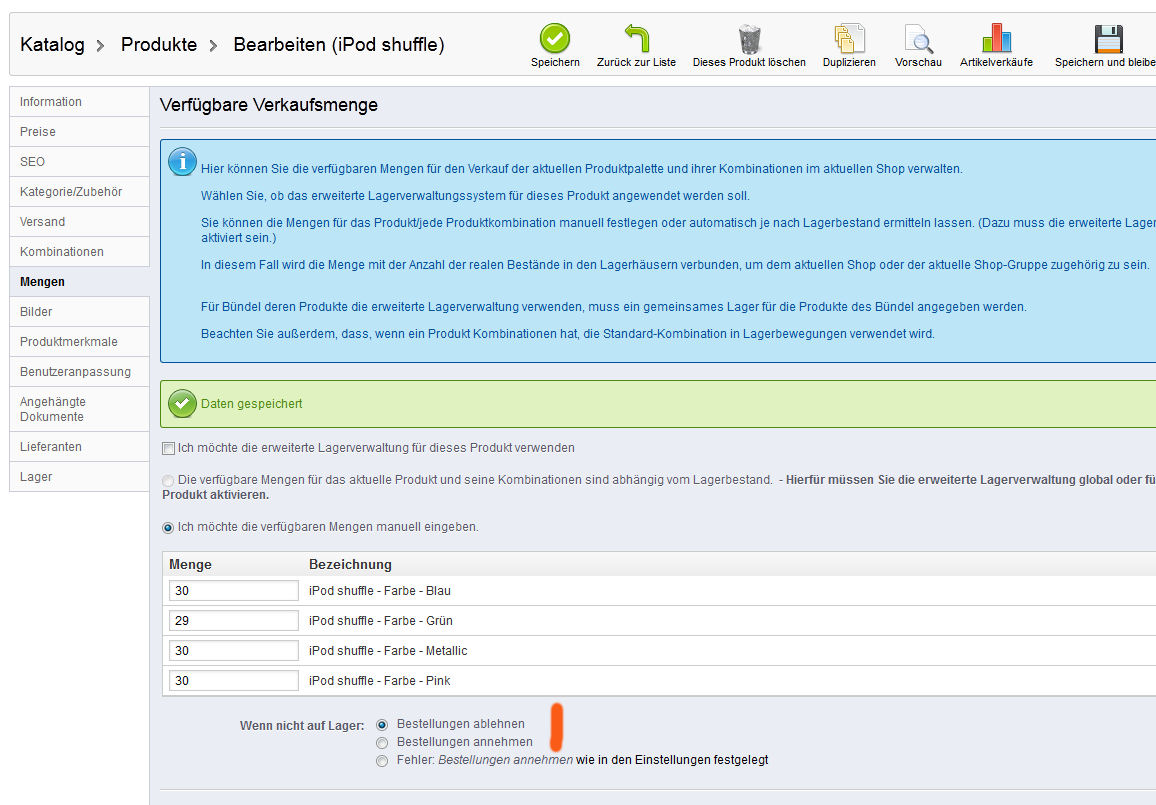Open the Kombinationen tab
The height and width of the screenshot is (805, 1156).
tap(80, 252)
